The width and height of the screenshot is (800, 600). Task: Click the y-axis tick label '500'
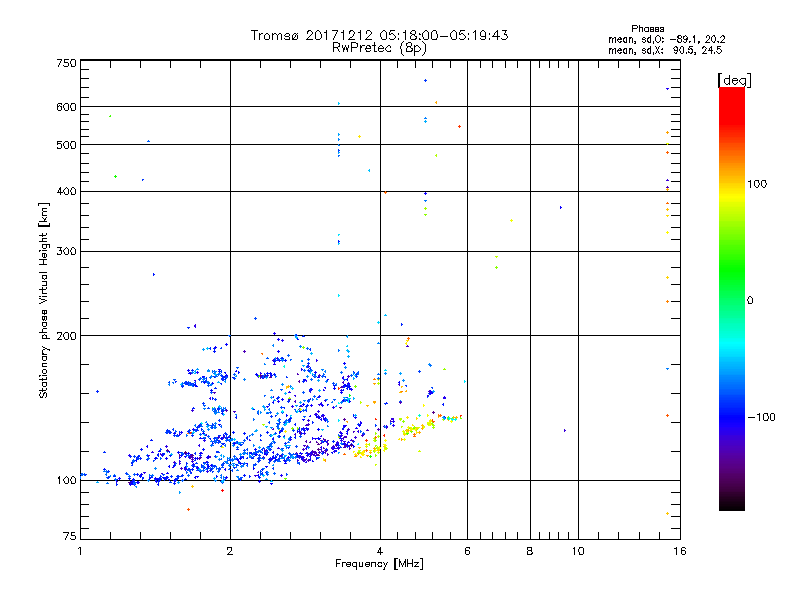point(66,145)
